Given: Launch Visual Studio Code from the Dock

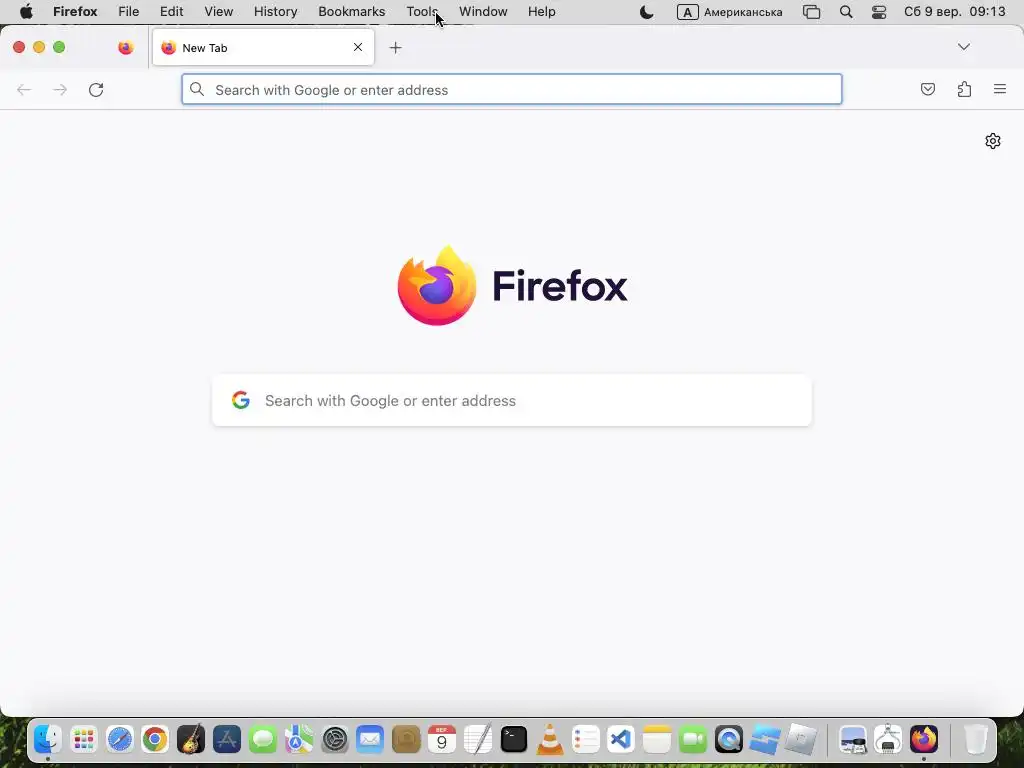Looking at the screenshot, I should point(620,739).
